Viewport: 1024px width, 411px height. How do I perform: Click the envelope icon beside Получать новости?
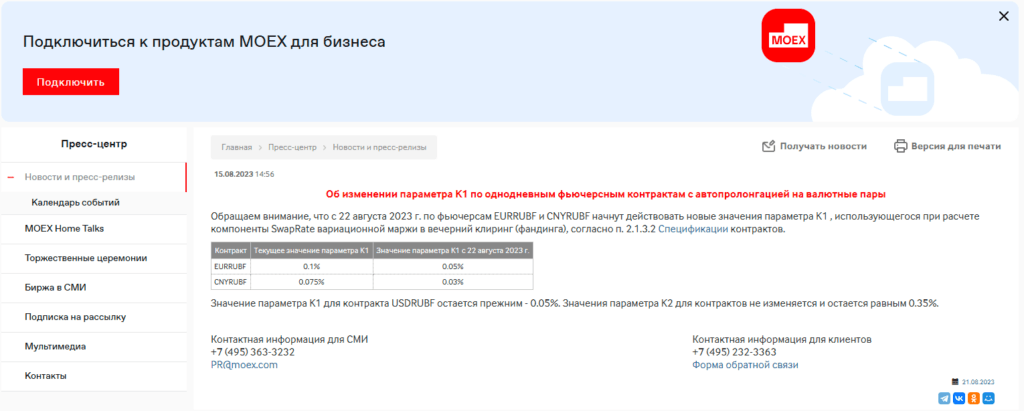(769, 146)
